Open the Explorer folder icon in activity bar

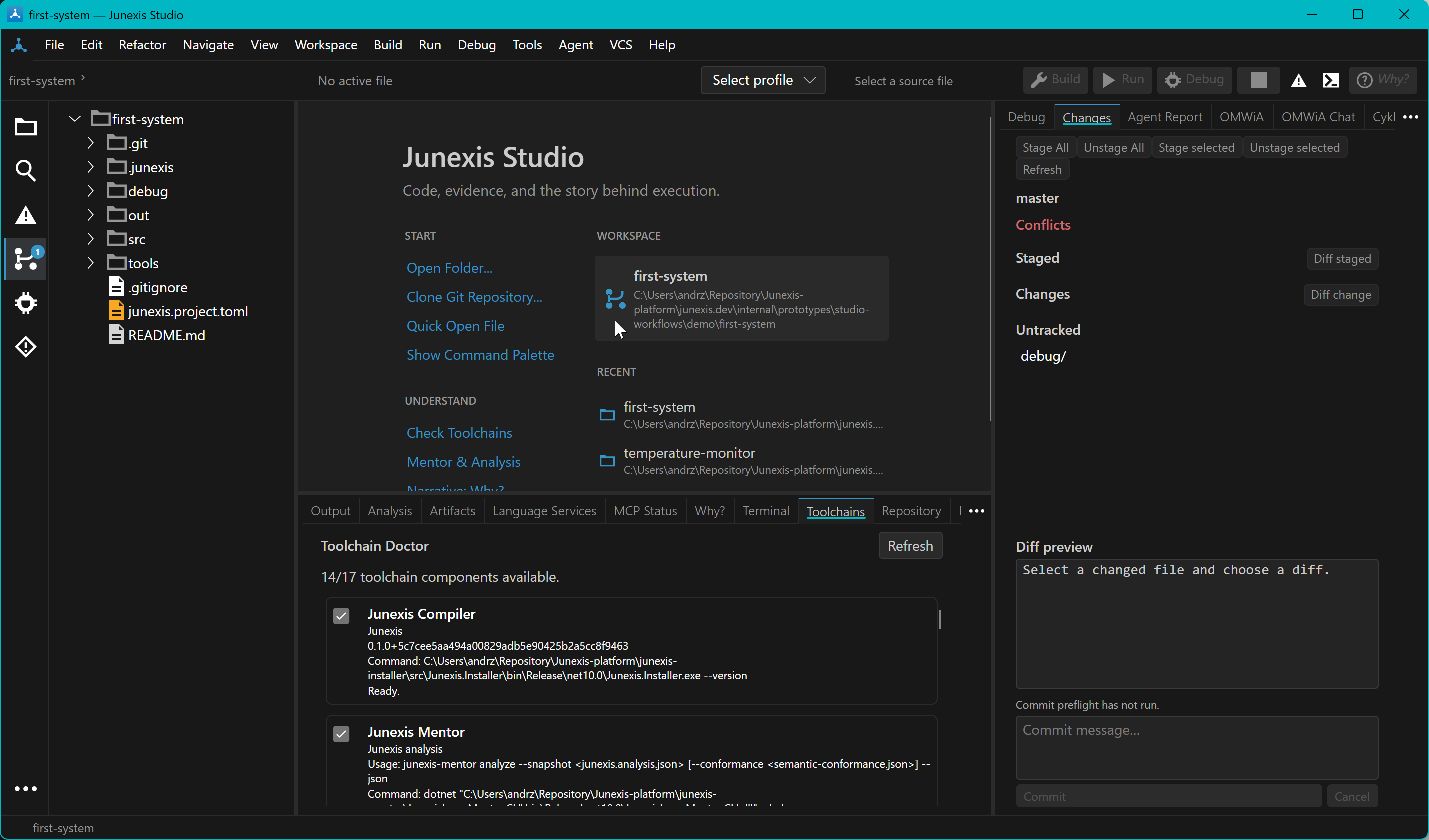(x=26, y=127)
